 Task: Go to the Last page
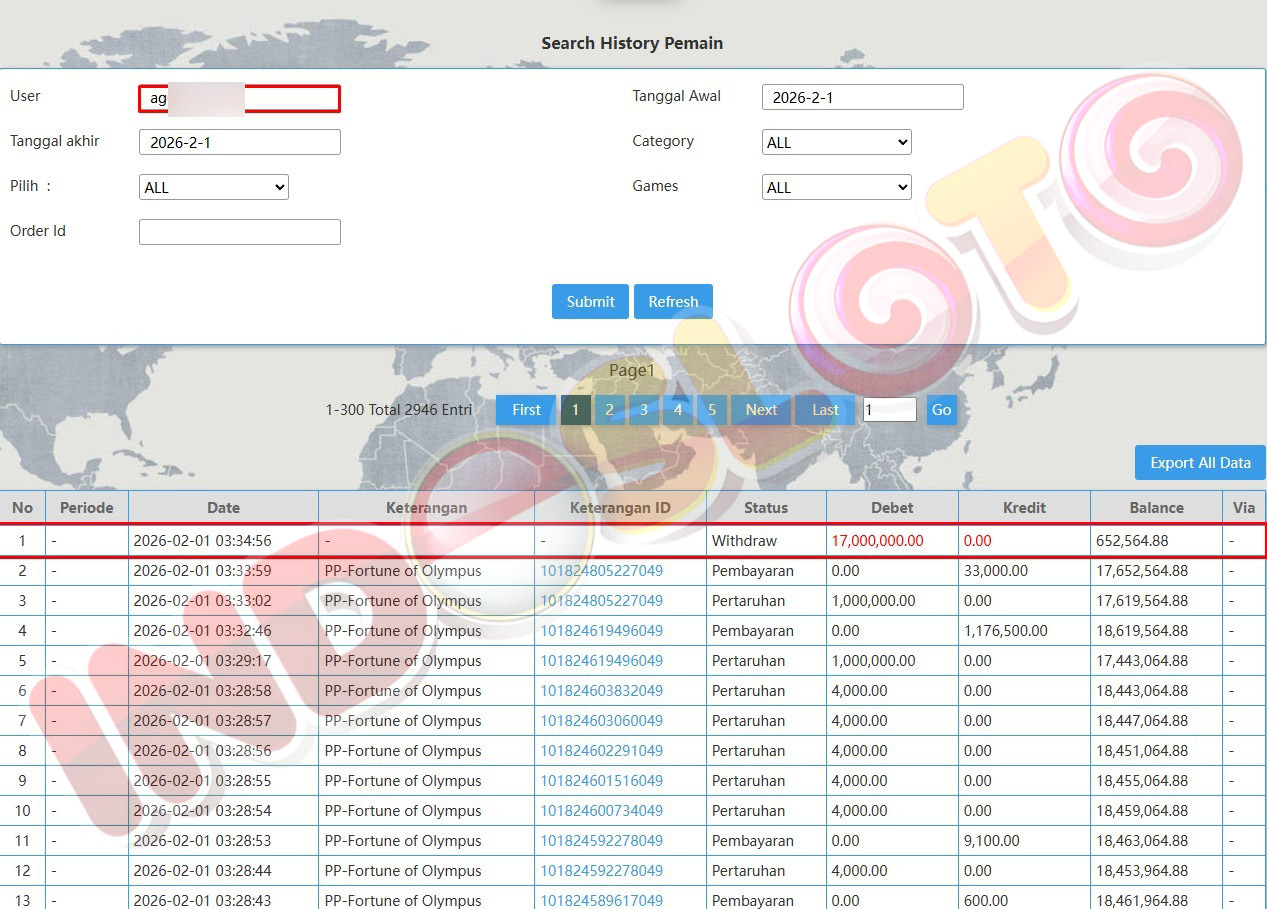[x=825, y=410]
